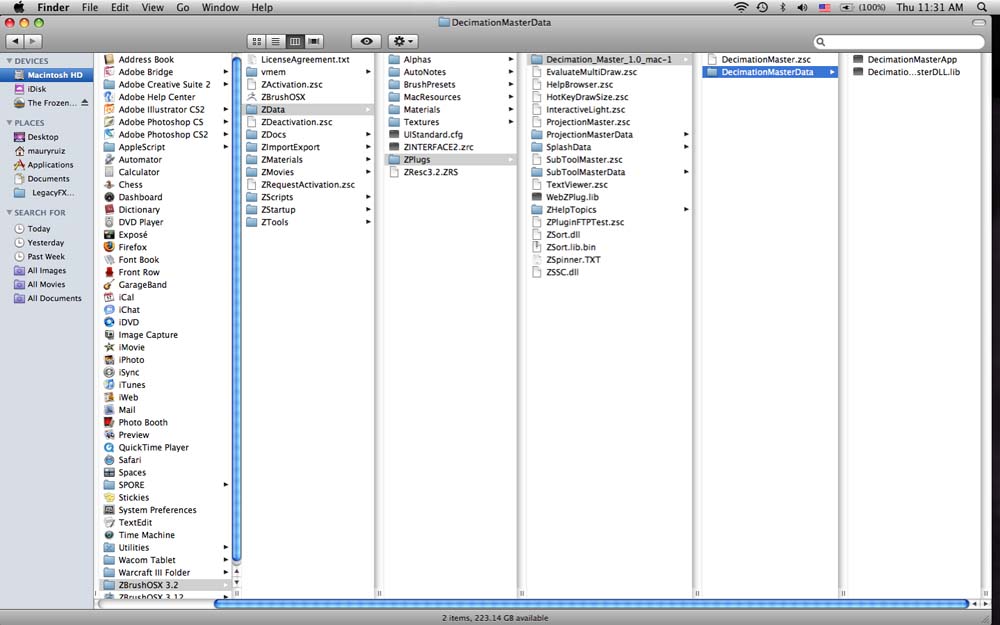This screenshot has height=625, width=1000.
Task: Select All Movies saved search
Action: (46, 284)
